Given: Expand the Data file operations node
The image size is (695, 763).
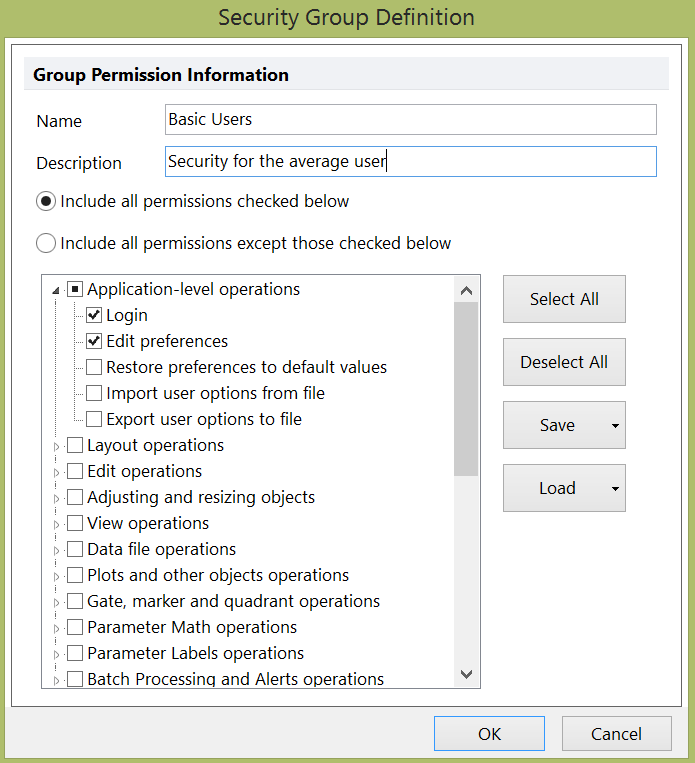Looking at the screenshot, I should 54,550.
